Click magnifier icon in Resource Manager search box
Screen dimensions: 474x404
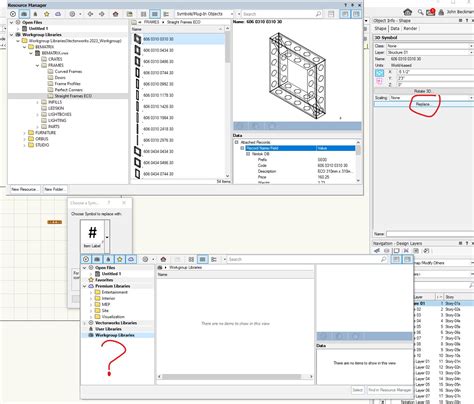pos(318,14)
